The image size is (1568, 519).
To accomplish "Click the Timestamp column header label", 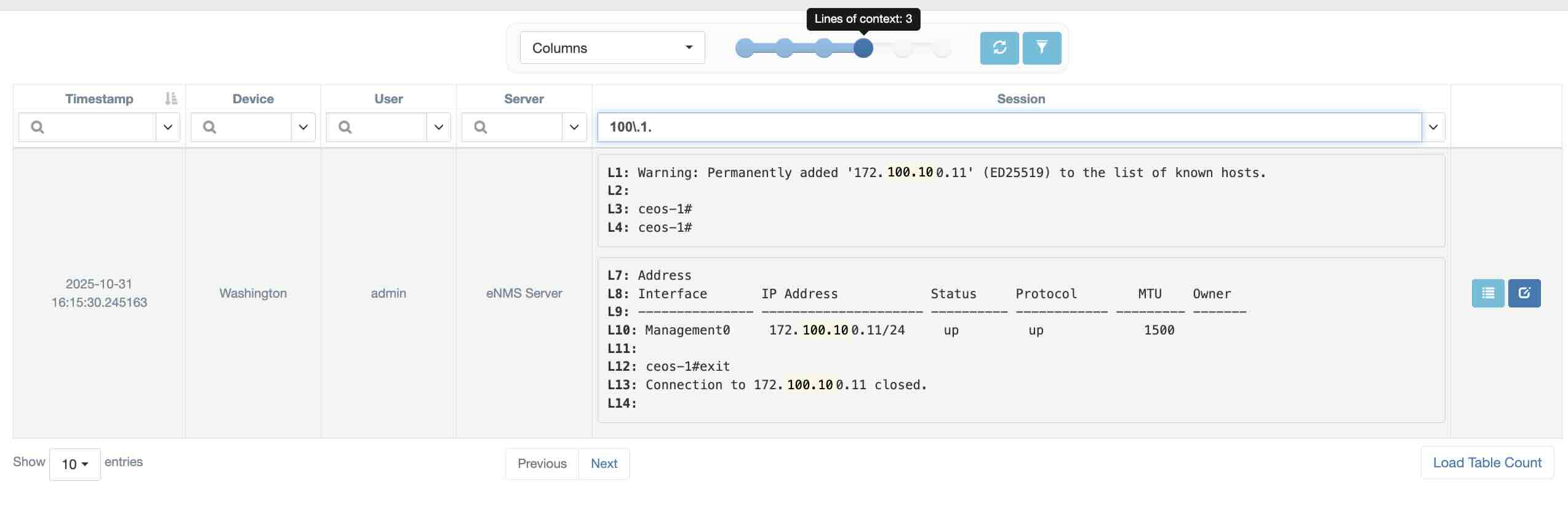I will click(x=99, y=98).
